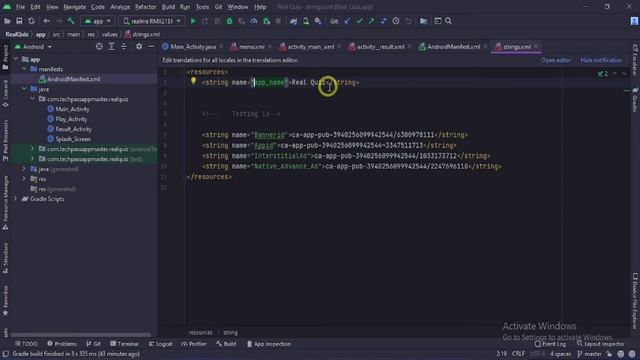Select Play_Activity class in tree
Screen dimensions: 640x360
click(x=71, y=119)
